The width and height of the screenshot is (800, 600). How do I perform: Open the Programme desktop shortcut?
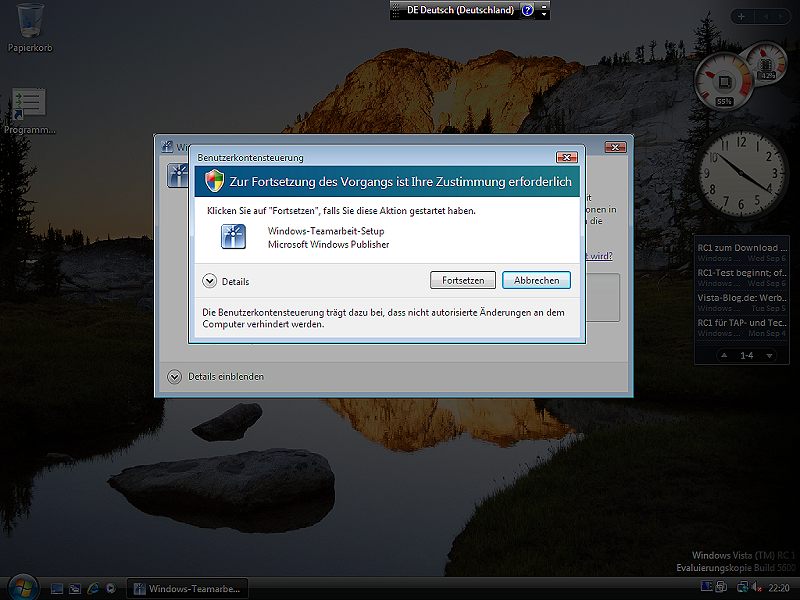29,104
